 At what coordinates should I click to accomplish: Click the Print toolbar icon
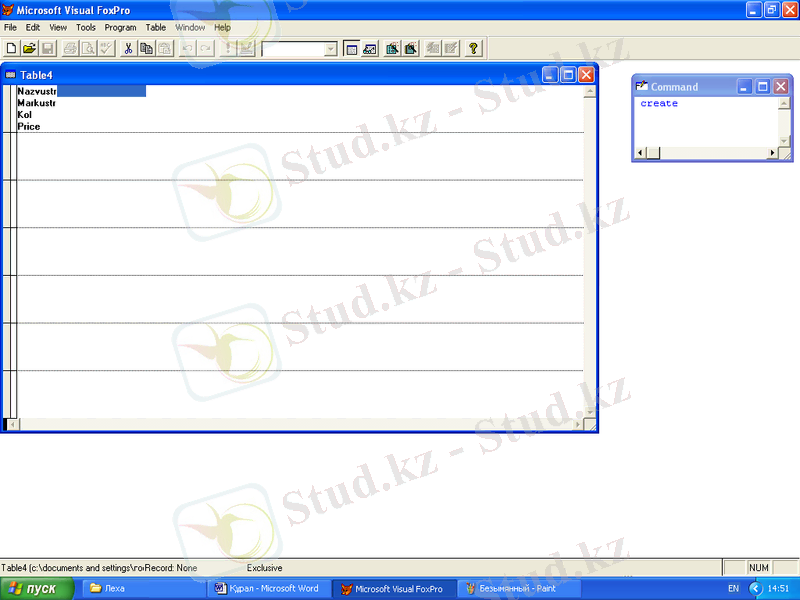pyautogui.click(x=70, y=48)
